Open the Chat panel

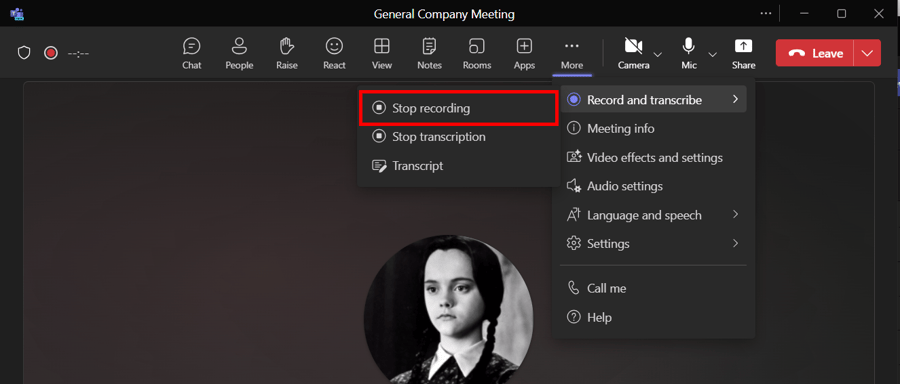(x=191, y=53)
